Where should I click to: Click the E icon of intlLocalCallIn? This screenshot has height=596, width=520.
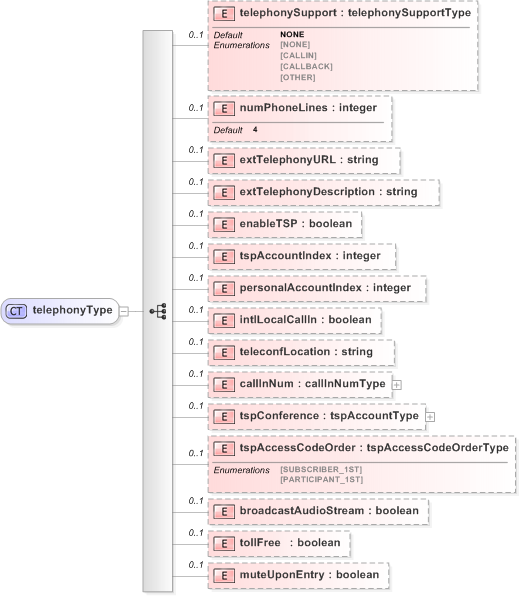click(x=224, y=320)
